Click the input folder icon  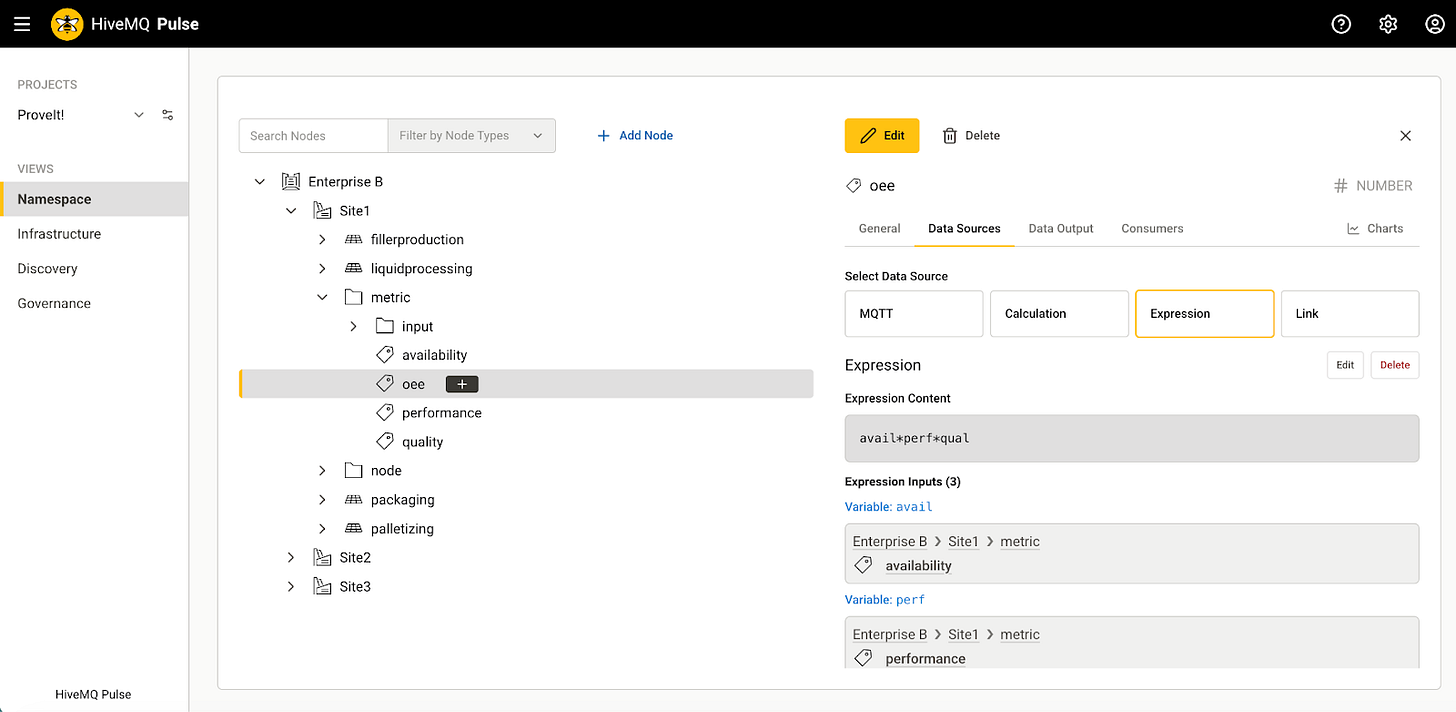385,326
